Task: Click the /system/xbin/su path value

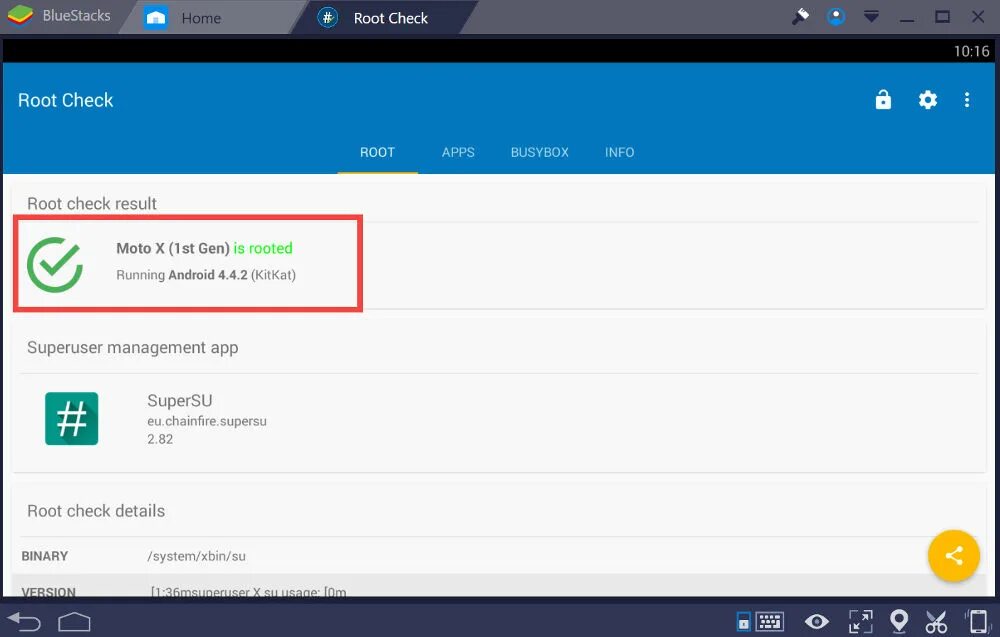Action: point(196,556)
